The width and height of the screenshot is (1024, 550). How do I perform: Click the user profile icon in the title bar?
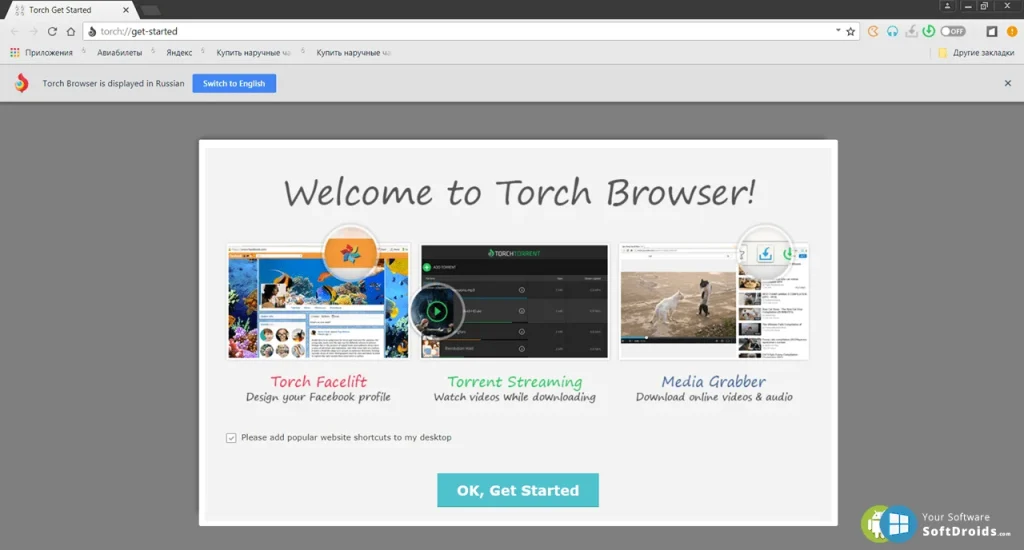click(x=948, y=6)
